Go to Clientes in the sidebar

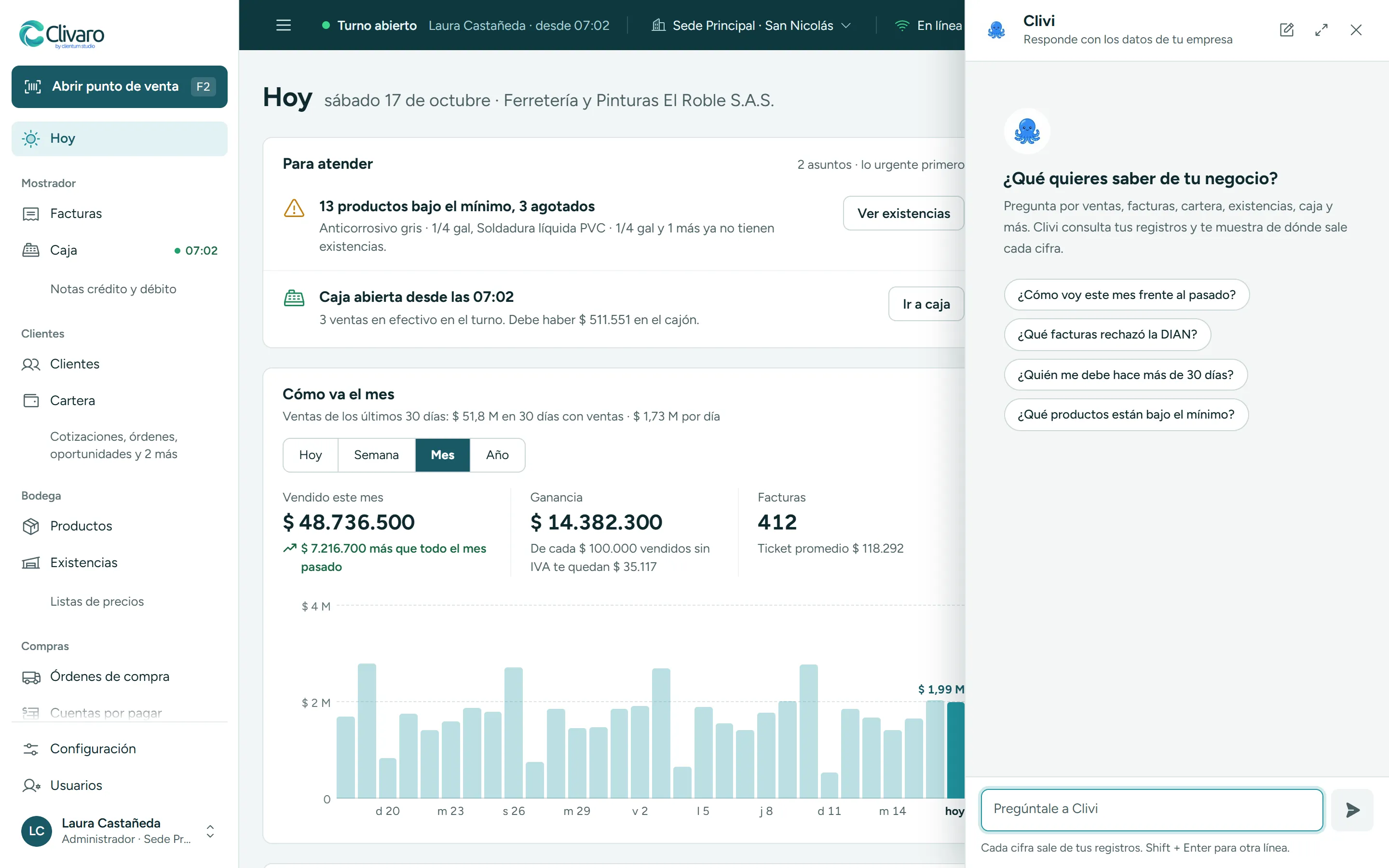120,364
